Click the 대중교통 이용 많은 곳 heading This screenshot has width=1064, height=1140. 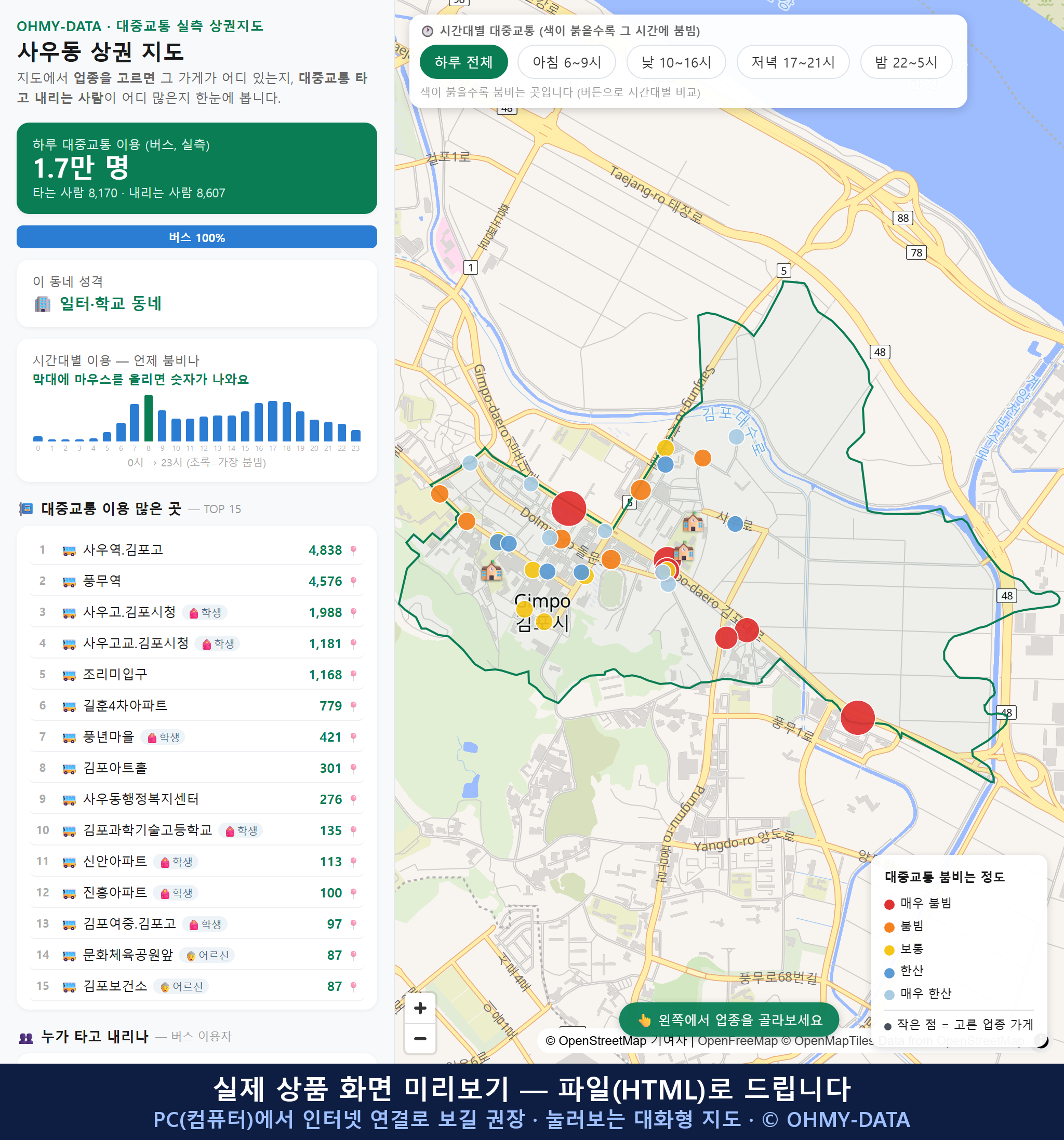111,508
